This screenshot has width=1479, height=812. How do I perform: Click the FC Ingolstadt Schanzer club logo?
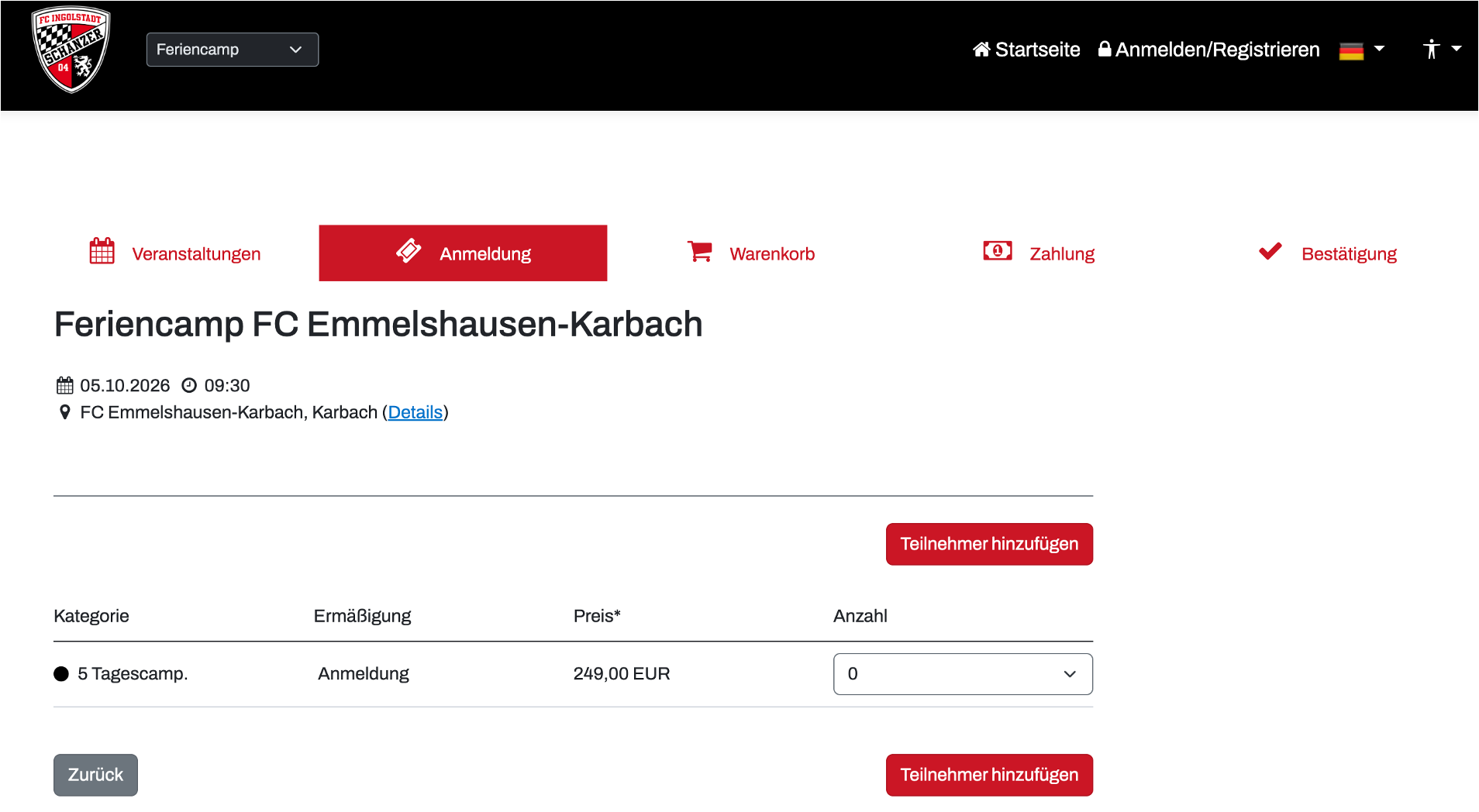[71, 50]
